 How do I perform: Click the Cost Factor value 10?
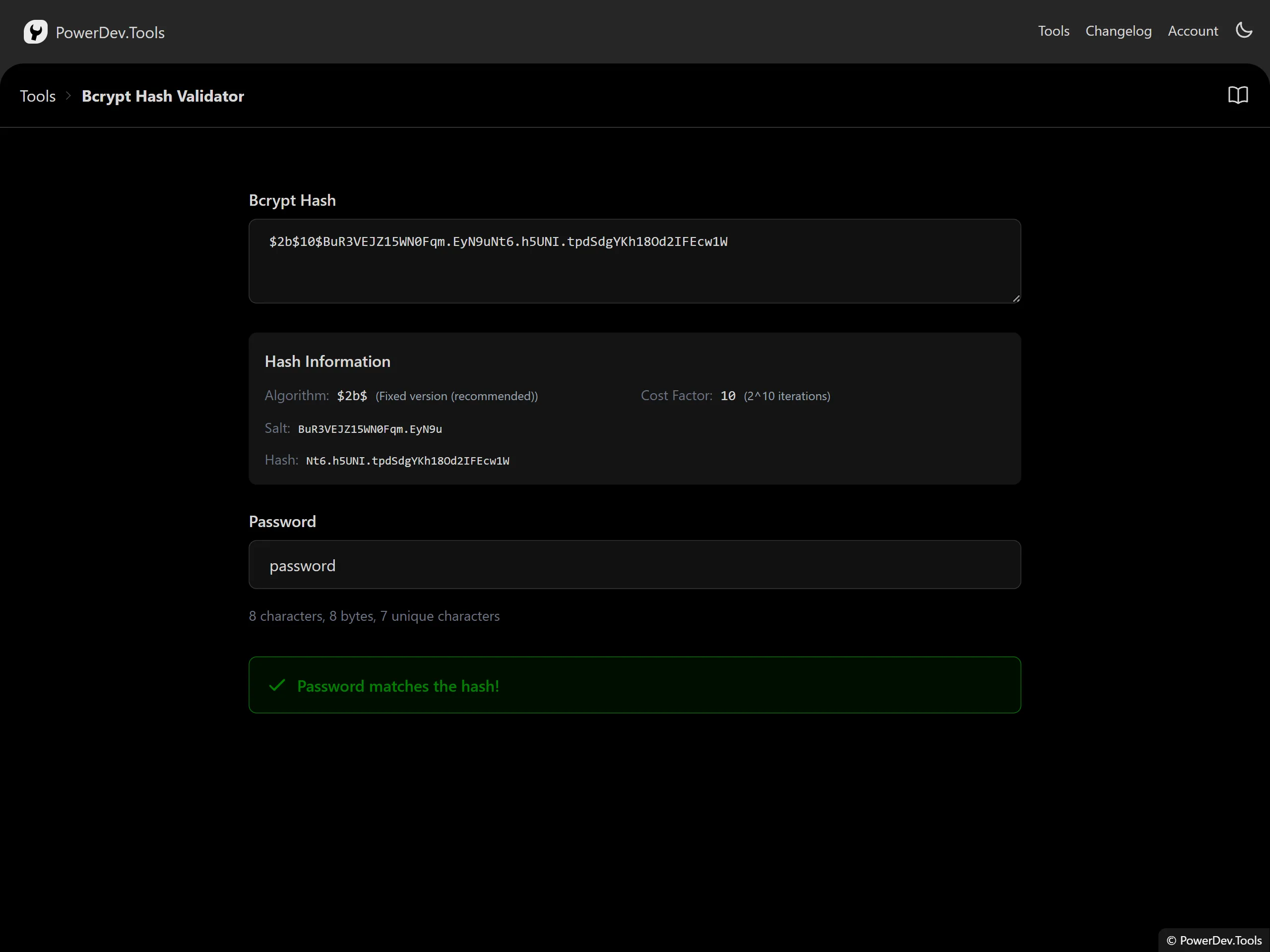pos(727,395)
